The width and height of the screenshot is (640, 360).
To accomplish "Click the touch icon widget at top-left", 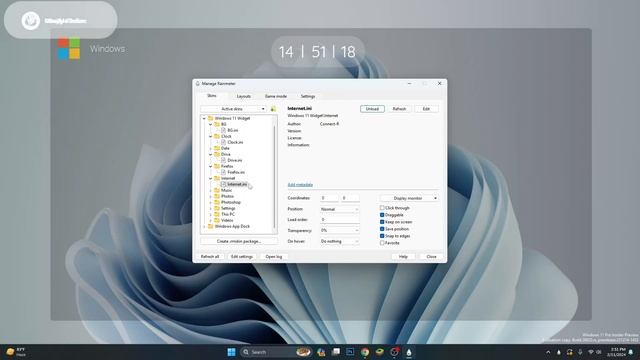I will [x=31, y=20].
